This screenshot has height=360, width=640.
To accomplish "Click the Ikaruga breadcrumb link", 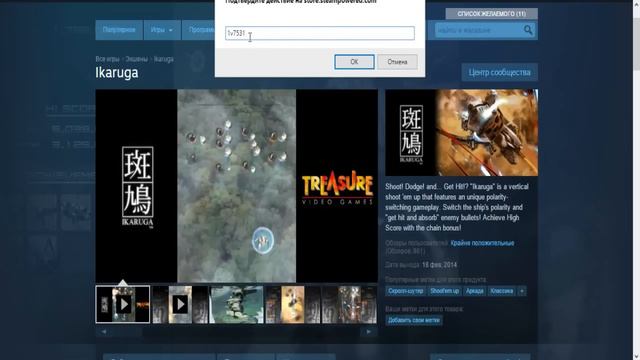I will click(x=164, y=59).
